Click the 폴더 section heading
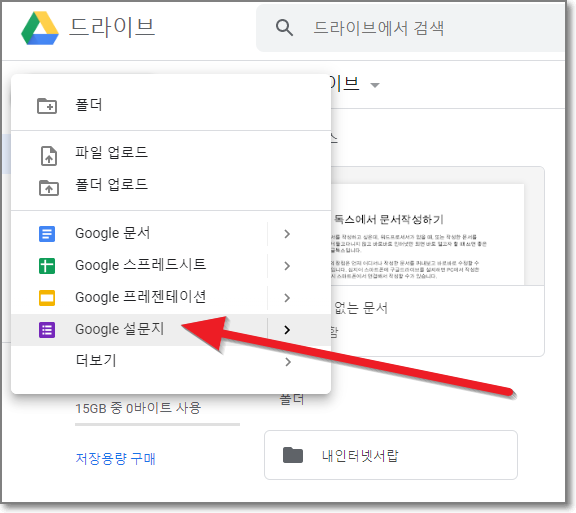 click(292, 399)
